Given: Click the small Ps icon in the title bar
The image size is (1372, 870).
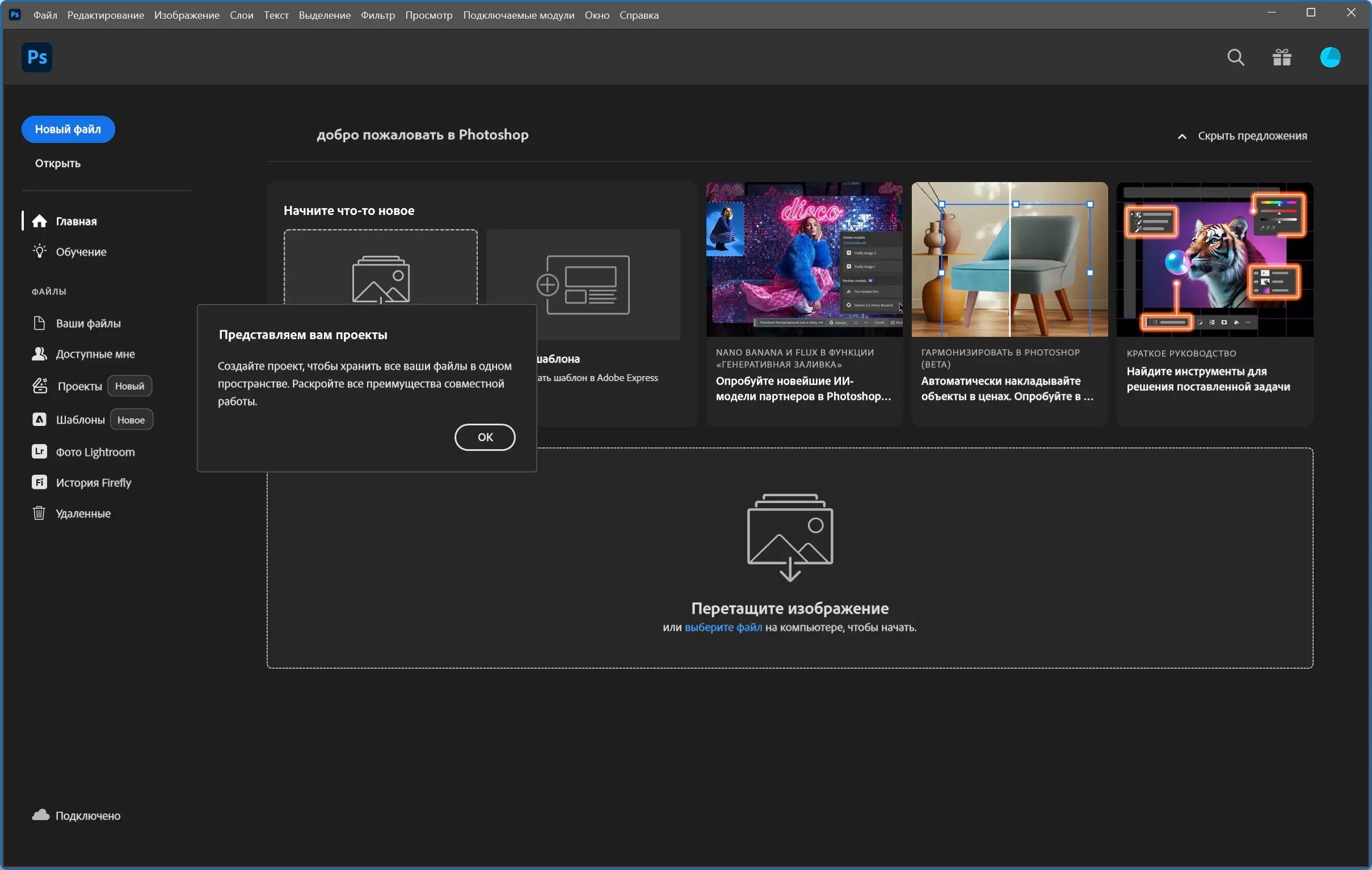Looking at the screenshot, I should pyautogui.click(x=15, y=15).
